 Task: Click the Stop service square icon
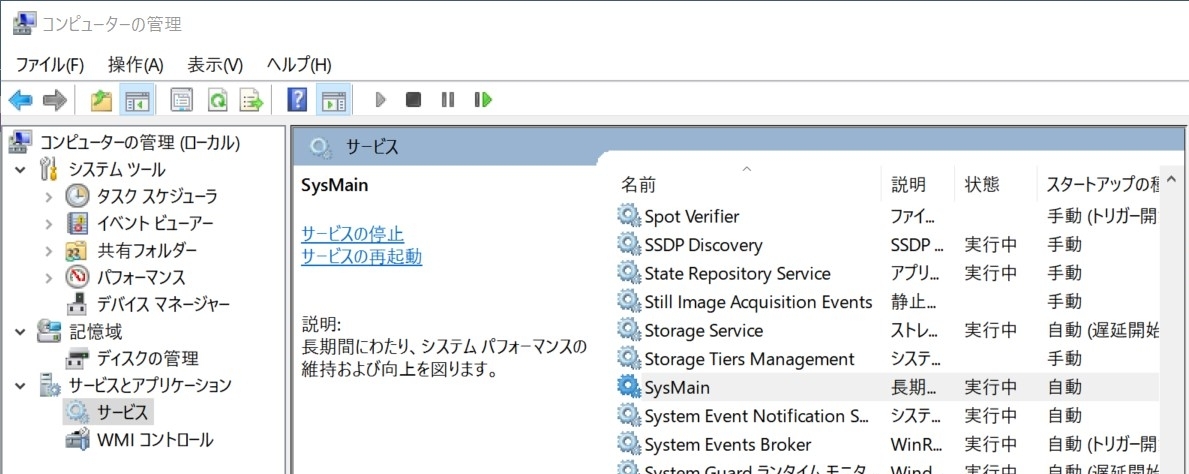tap(413, 99)
